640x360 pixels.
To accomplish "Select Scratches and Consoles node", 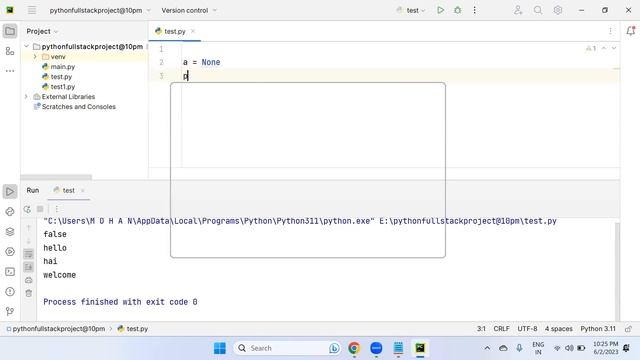I will [x=79, y=107].
